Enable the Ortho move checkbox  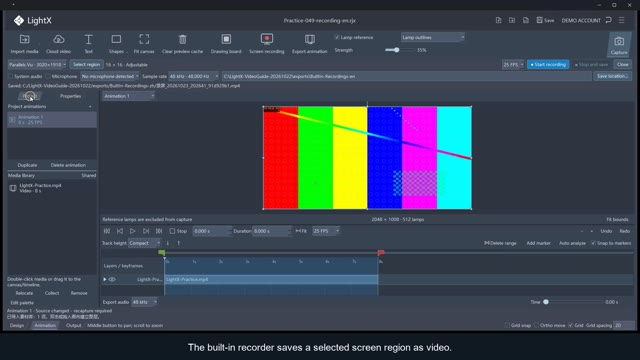pyautogui.click(x=536, y=325)
